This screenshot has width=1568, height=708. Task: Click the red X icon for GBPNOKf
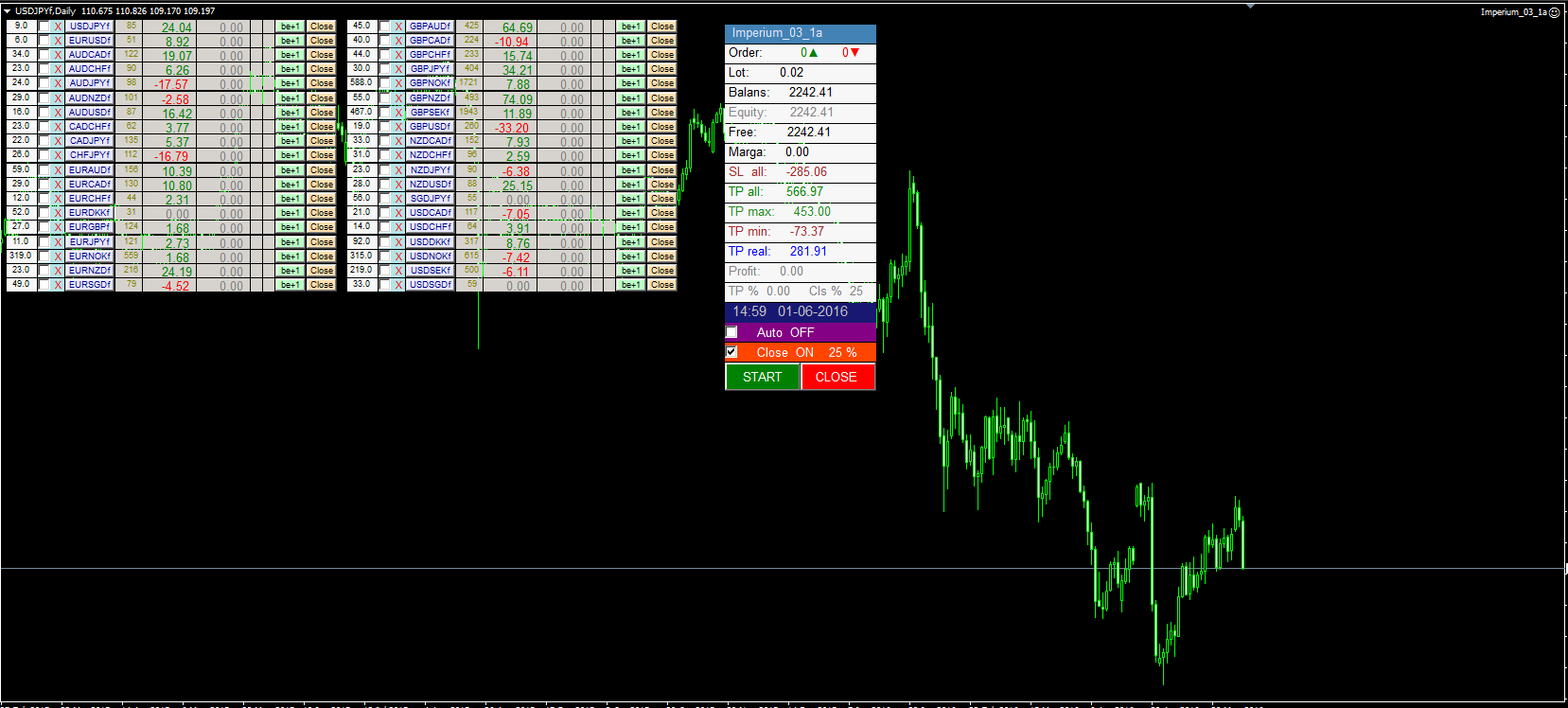(398, 83)
